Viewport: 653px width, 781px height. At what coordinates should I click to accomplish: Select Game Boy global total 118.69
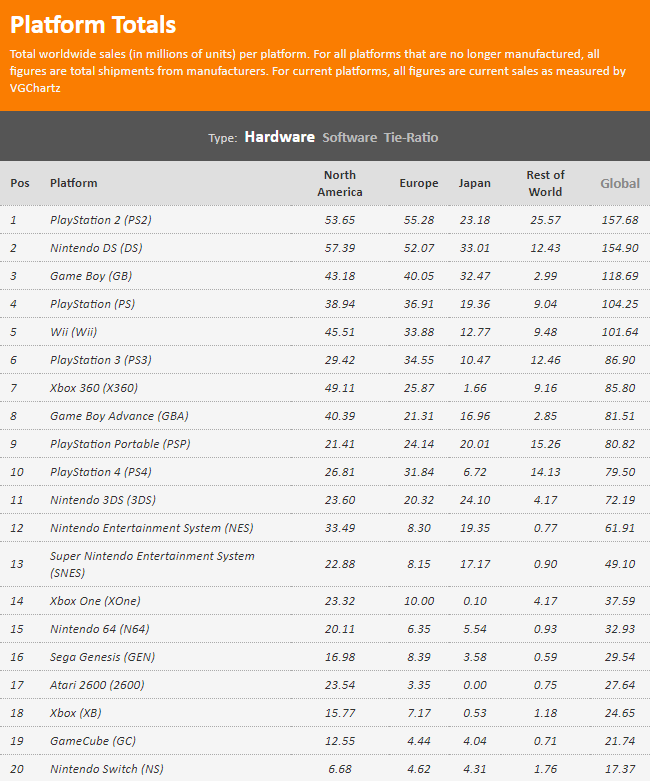click(620, 275)
